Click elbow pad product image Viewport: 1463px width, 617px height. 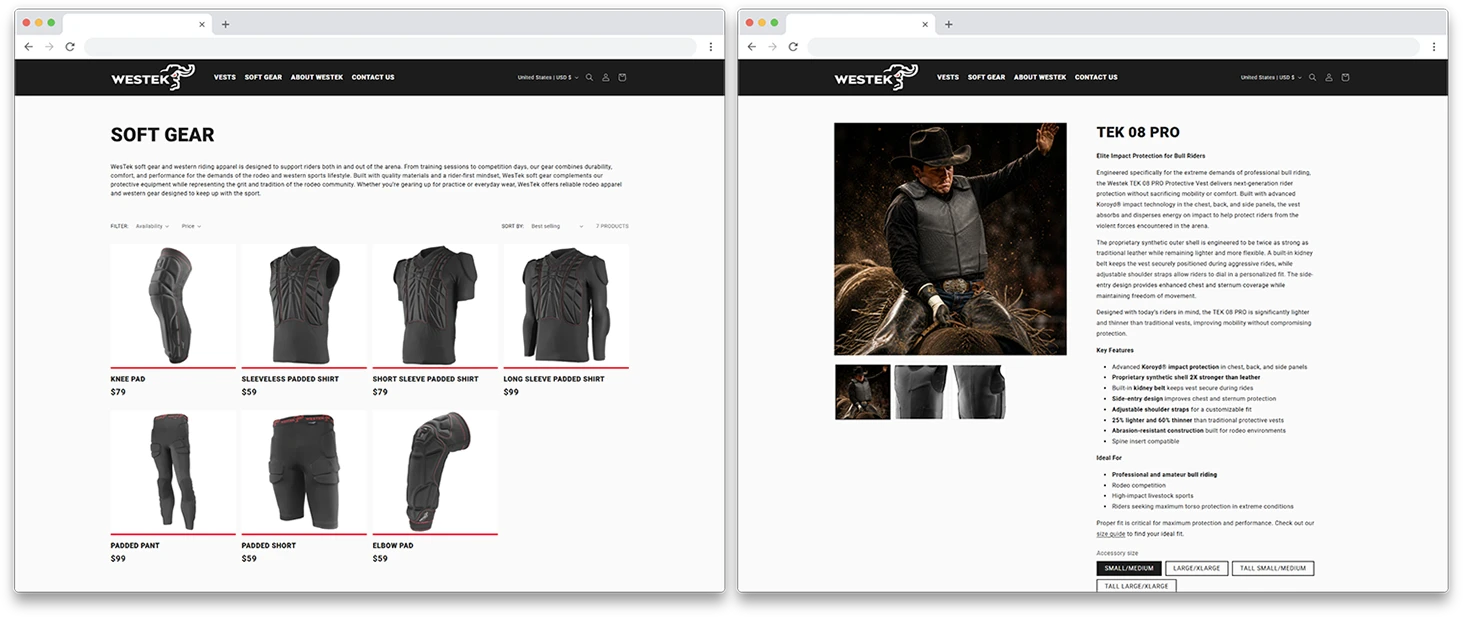[x=435, y=472]
